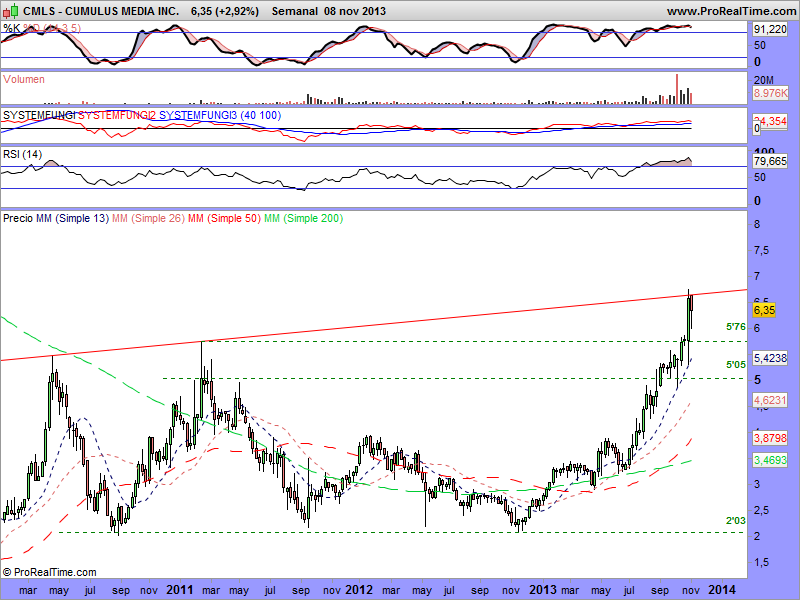Click the yellow 6,35 current price tag
This screenshot has width=800, height=600.
pos(764,310)
